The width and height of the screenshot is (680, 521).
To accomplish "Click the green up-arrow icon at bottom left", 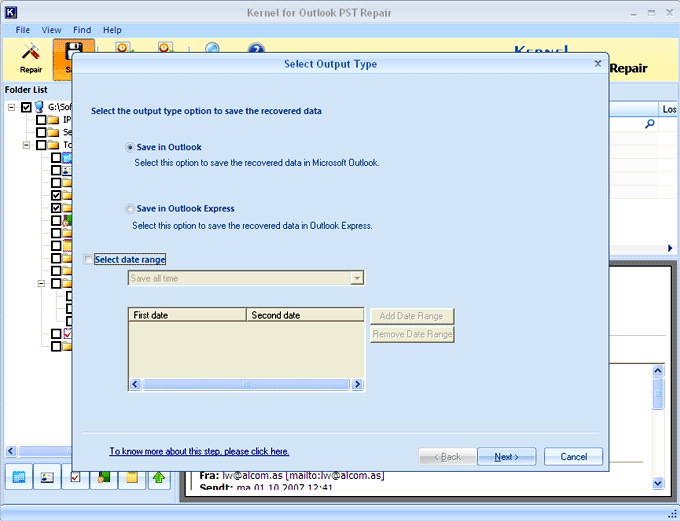I will coord(159,477).
